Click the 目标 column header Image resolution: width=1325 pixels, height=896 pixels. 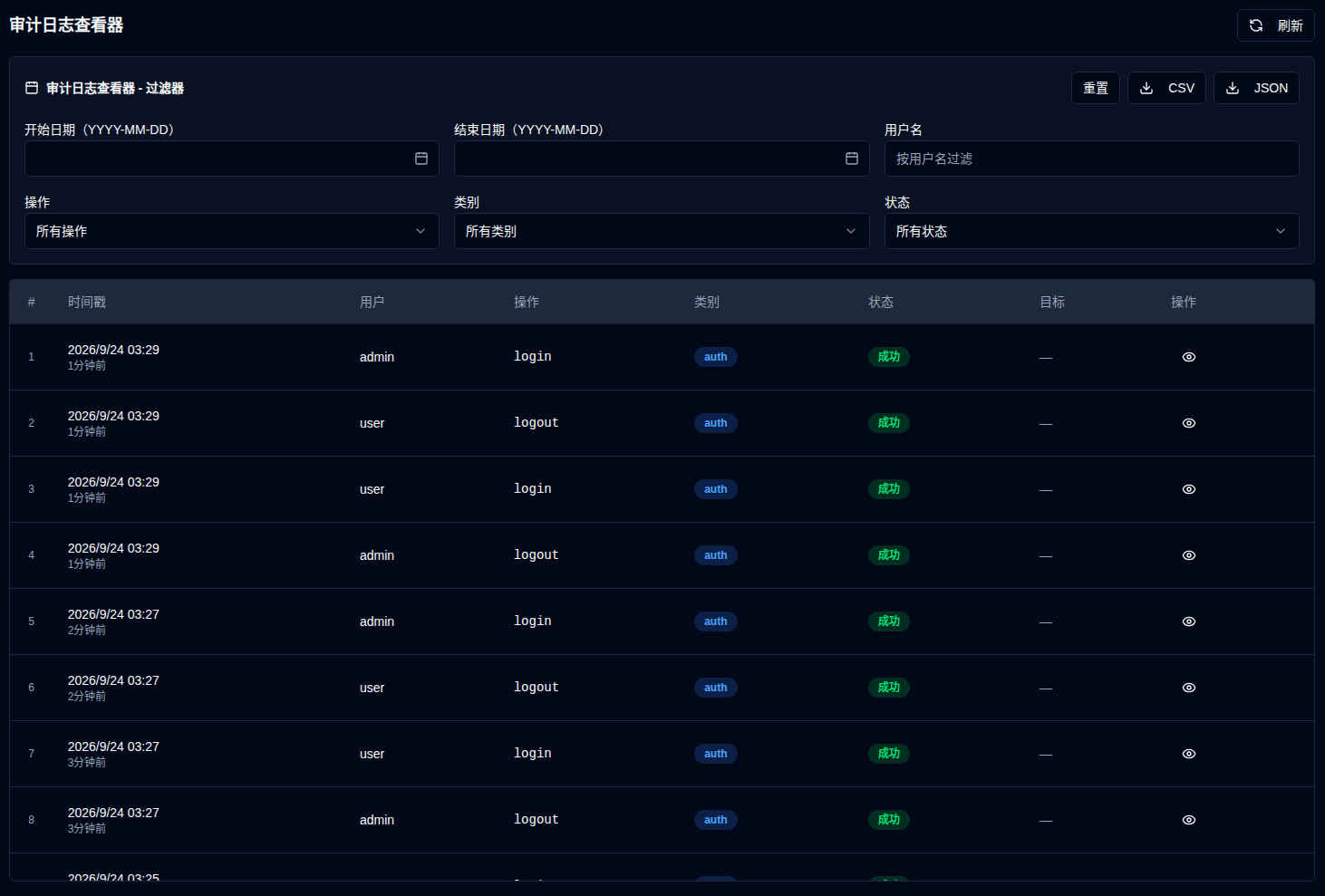pyautogui.click(x=1052, y=302)
